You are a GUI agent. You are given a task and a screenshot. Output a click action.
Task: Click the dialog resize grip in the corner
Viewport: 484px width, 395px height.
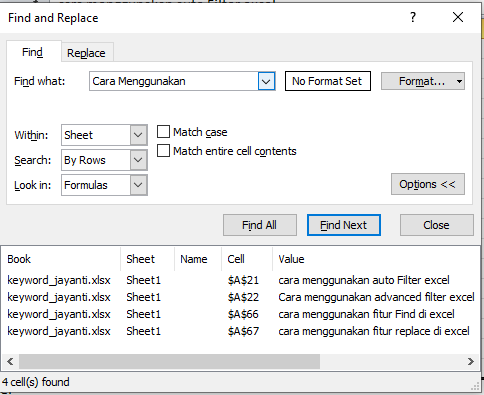tap(475, 386)
